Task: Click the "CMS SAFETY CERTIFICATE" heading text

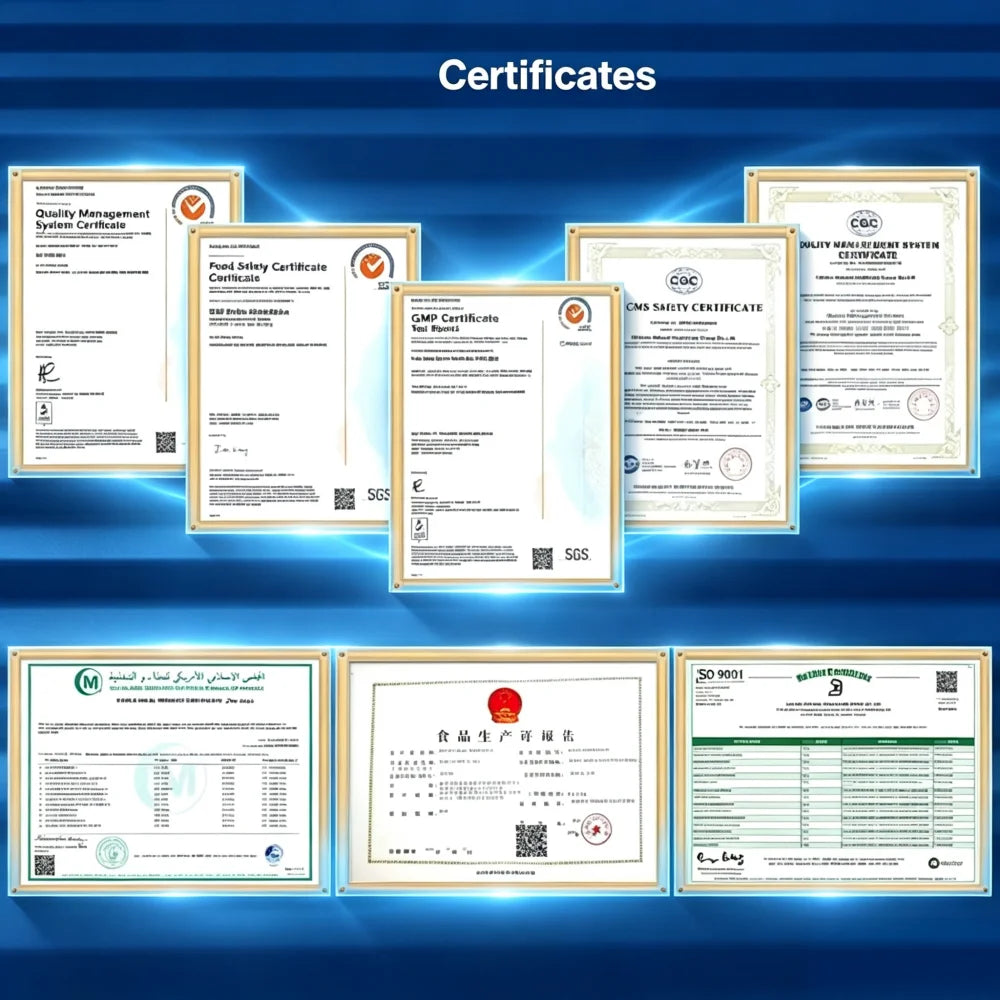Action: pyautogui.click(x=694, y=307)
